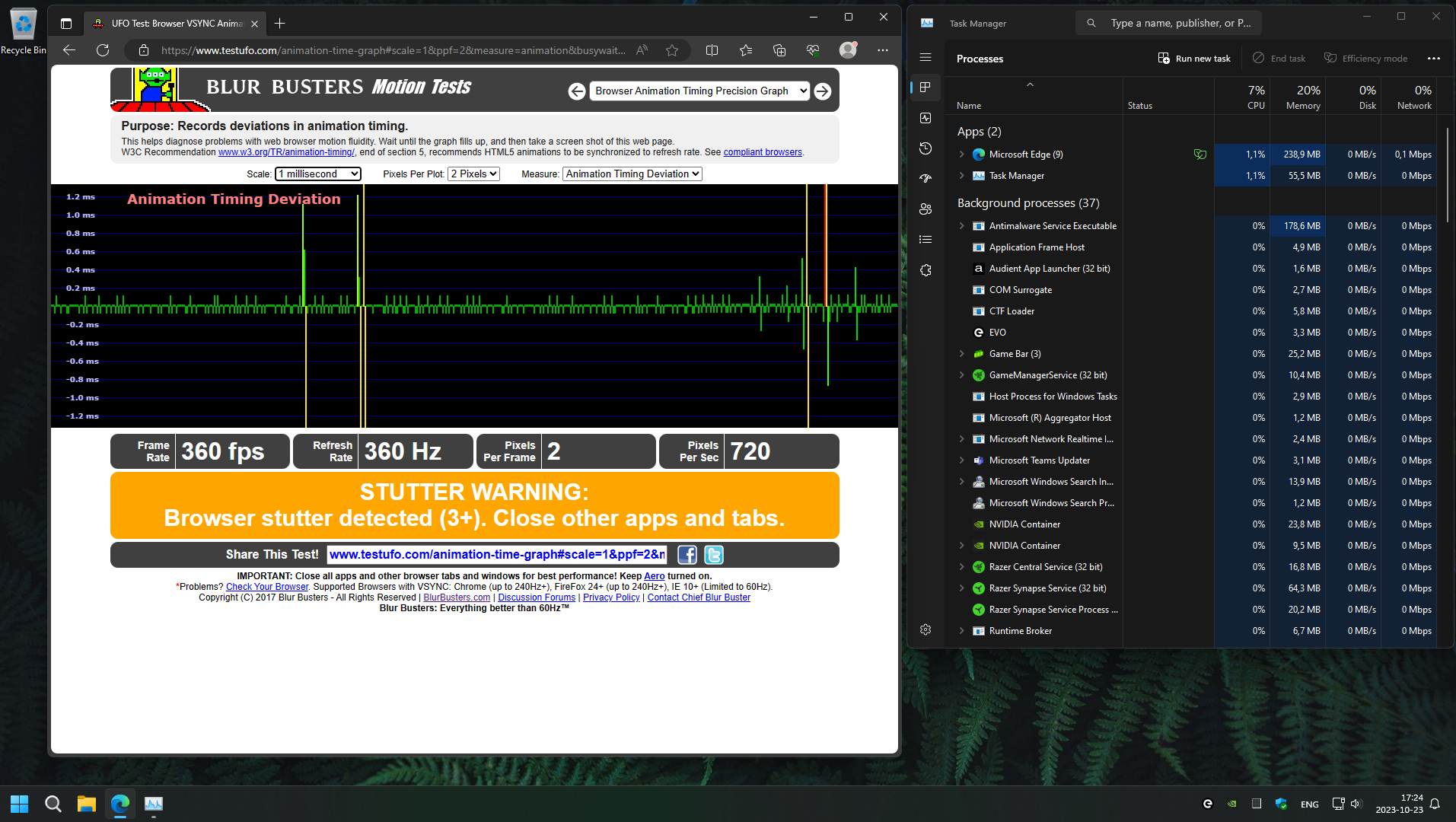Open Task Manager Startup apps icon

(926, 178)
